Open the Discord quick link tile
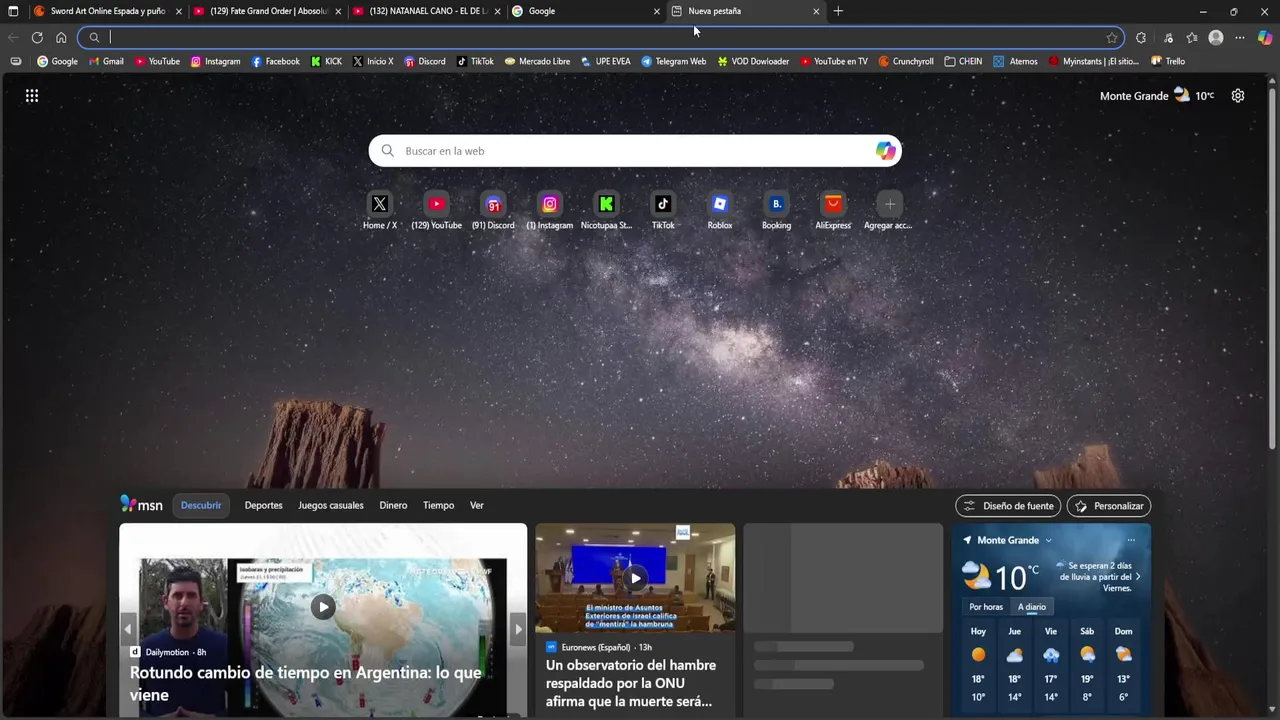The height and width of the screenshot is (720, 1280). (493, 204)
